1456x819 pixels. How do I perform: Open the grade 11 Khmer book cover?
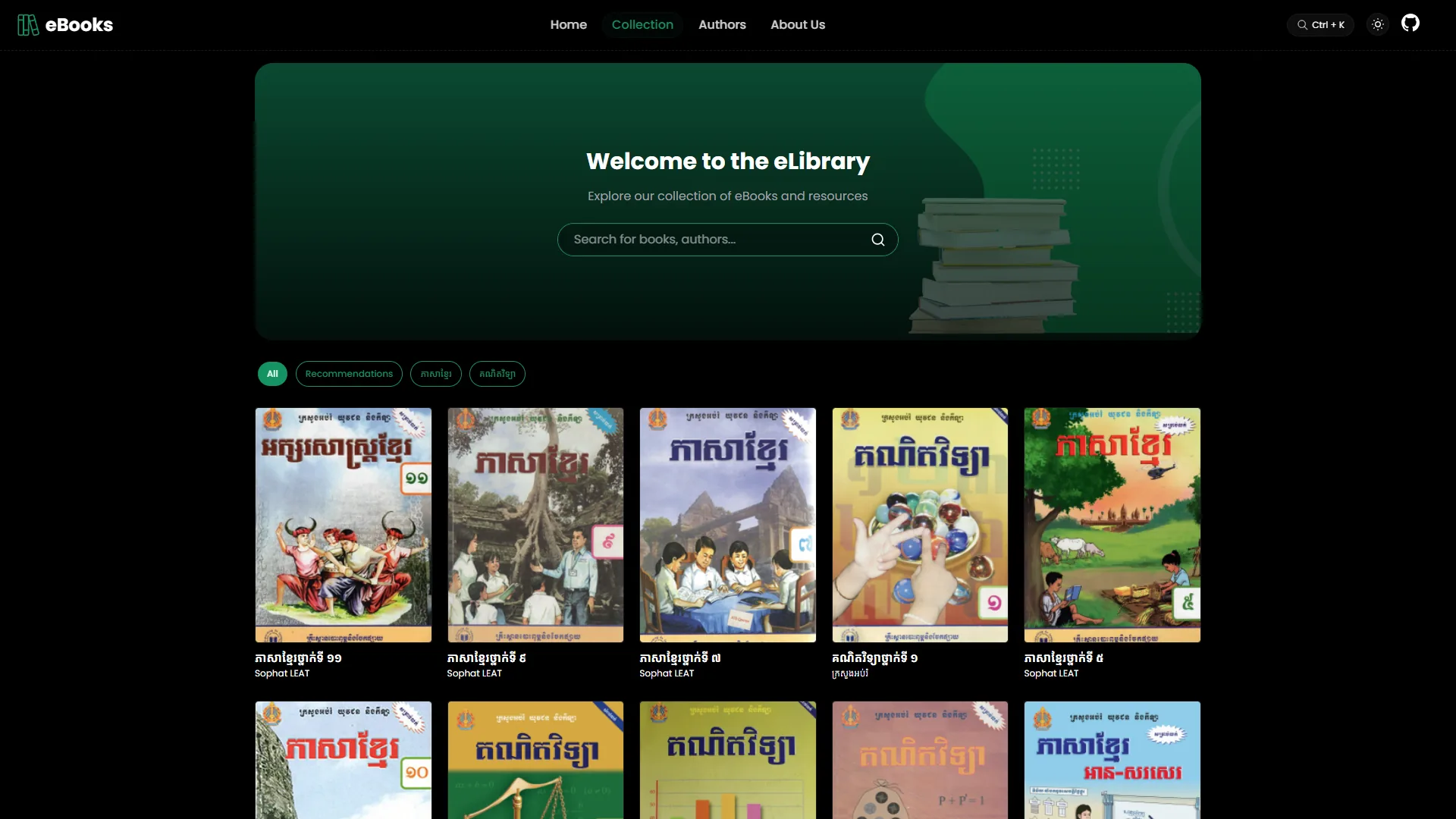point(343,525)
